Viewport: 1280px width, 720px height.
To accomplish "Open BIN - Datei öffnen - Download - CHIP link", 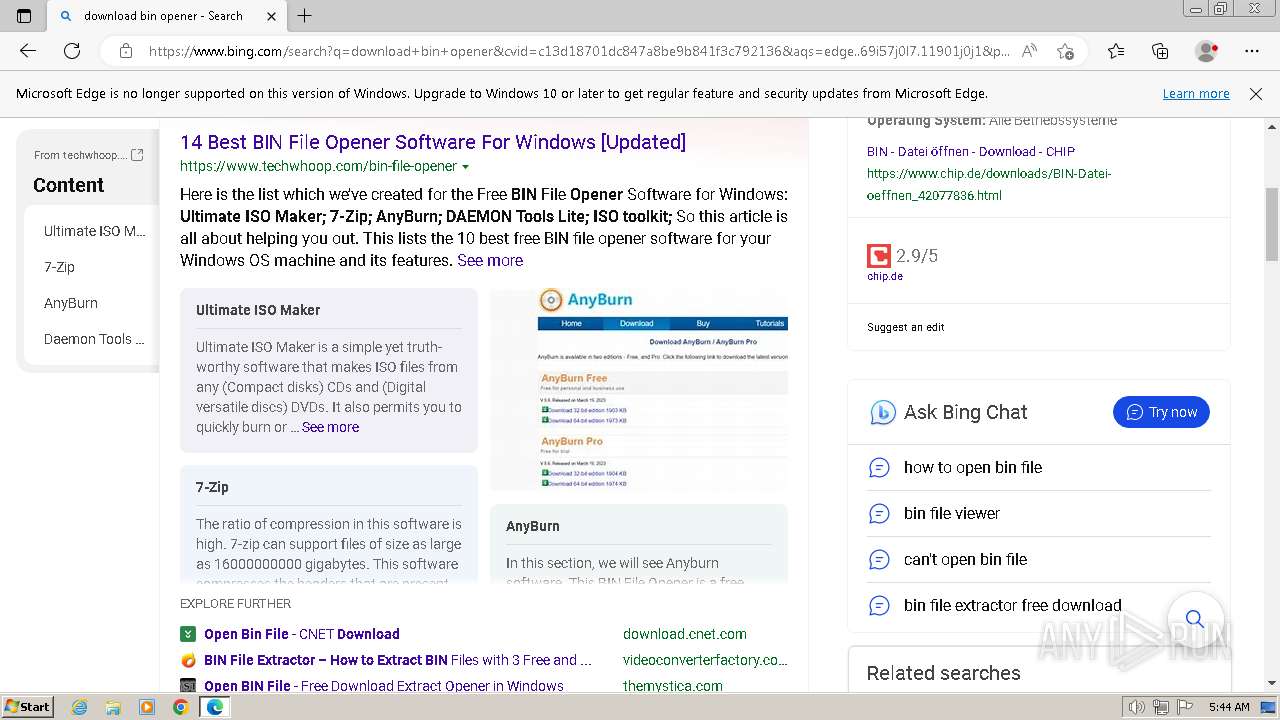I will [x=971, y=152].
